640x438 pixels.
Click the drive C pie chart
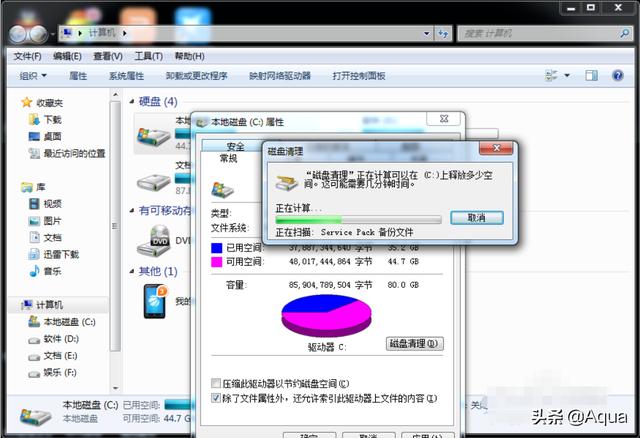click(326, 315)
